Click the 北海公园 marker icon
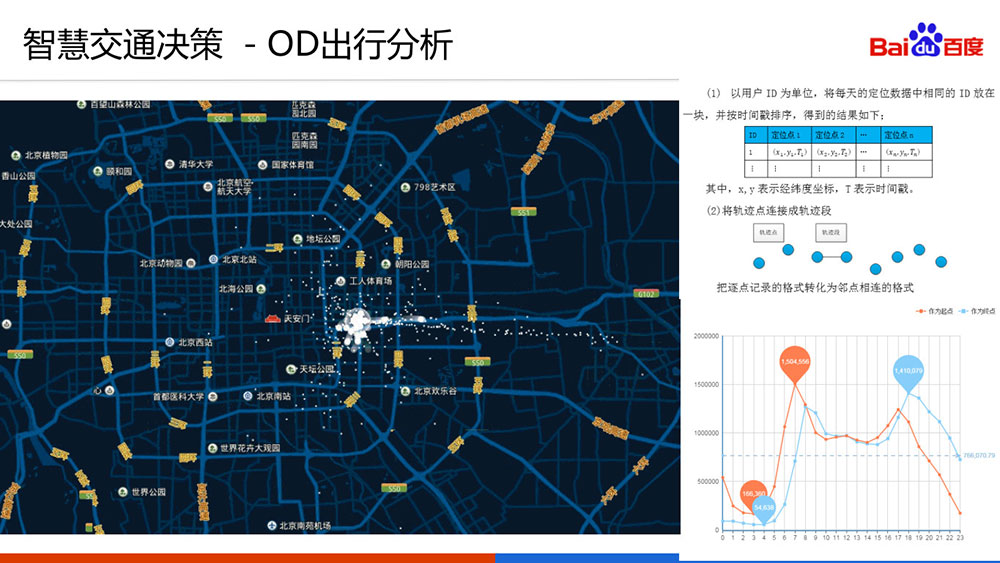Screen dimensions: 1000x563 point(261,289)
